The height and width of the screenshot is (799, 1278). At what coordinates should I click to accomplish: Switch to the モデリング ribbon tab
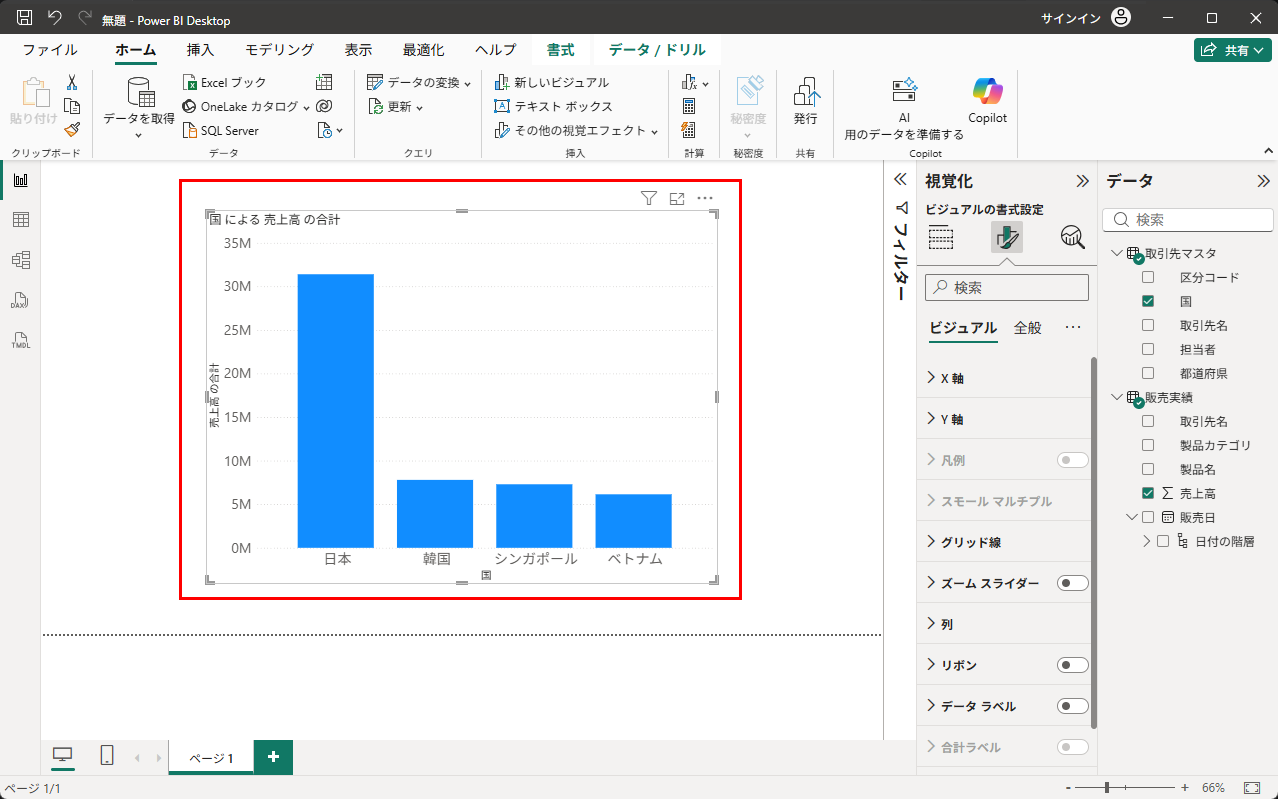pos(279,50)
